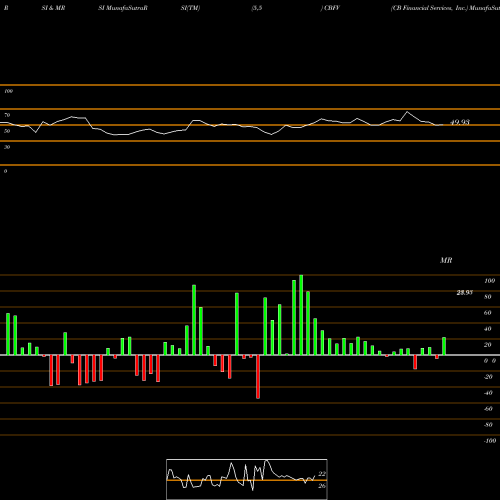
Task: Click the tallest green MR histogram bar
Action: pyautogui.click(x=301, y=315)
